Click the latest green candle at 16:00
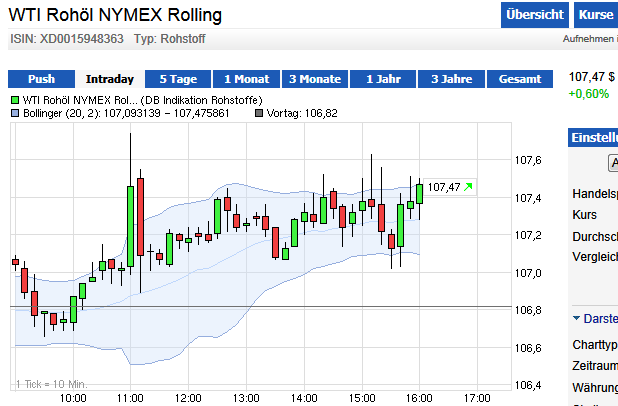Screen dimensions: 618x406 coord(420,194)
